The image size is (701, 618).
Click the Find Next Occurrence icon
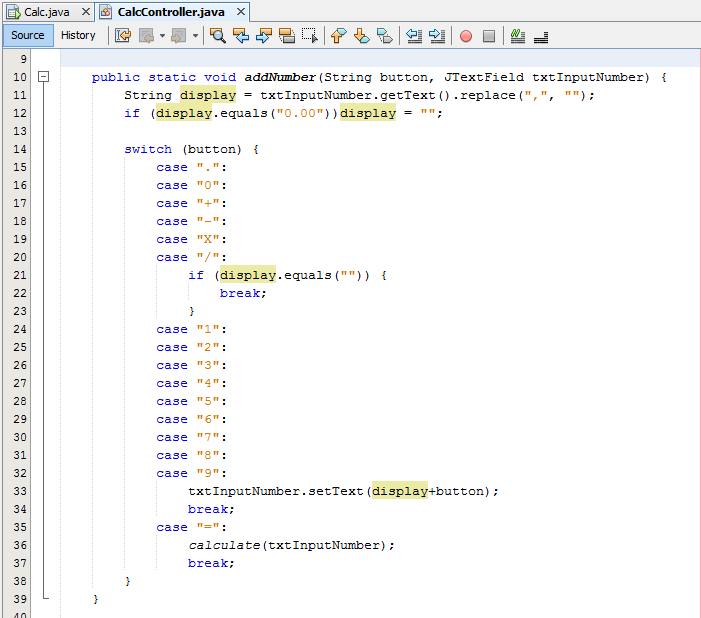click(264, 35)
